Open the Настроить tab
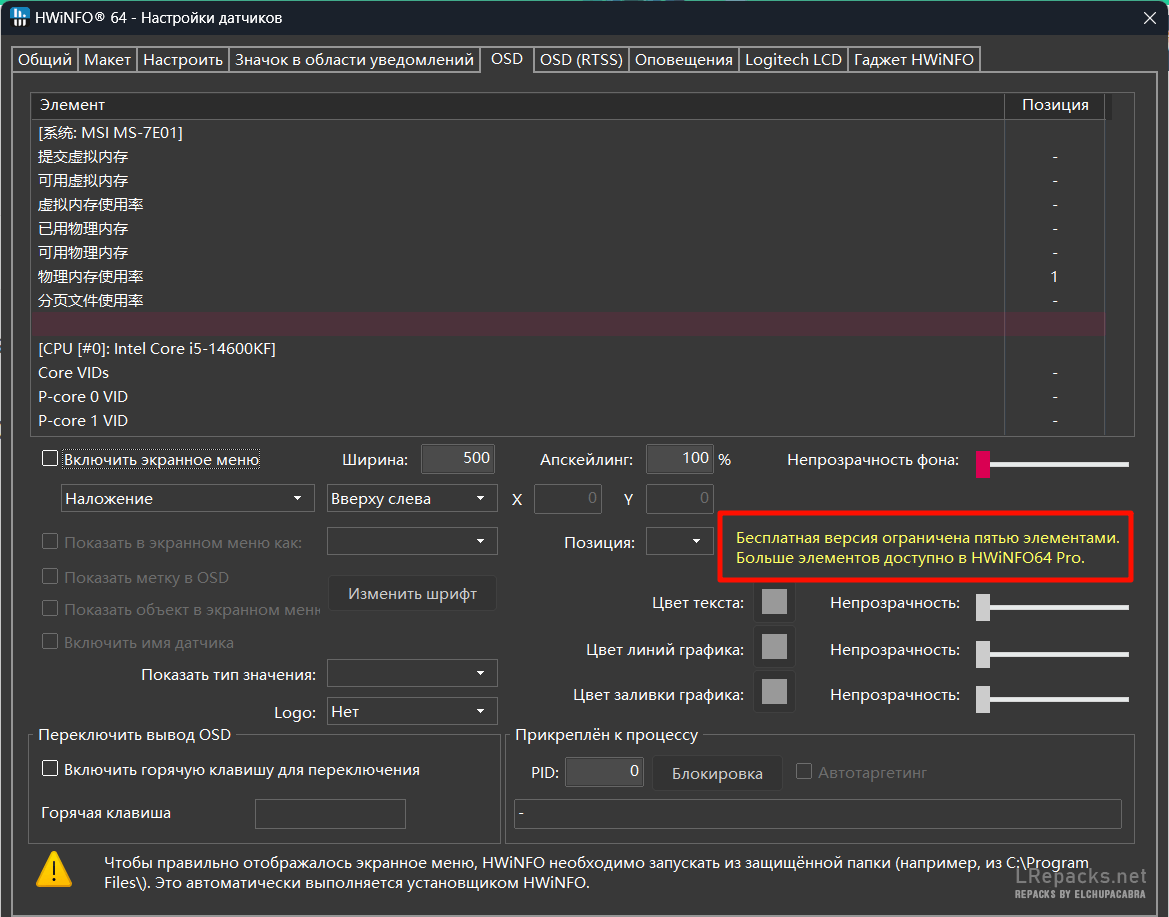 [x=183, y=60]
